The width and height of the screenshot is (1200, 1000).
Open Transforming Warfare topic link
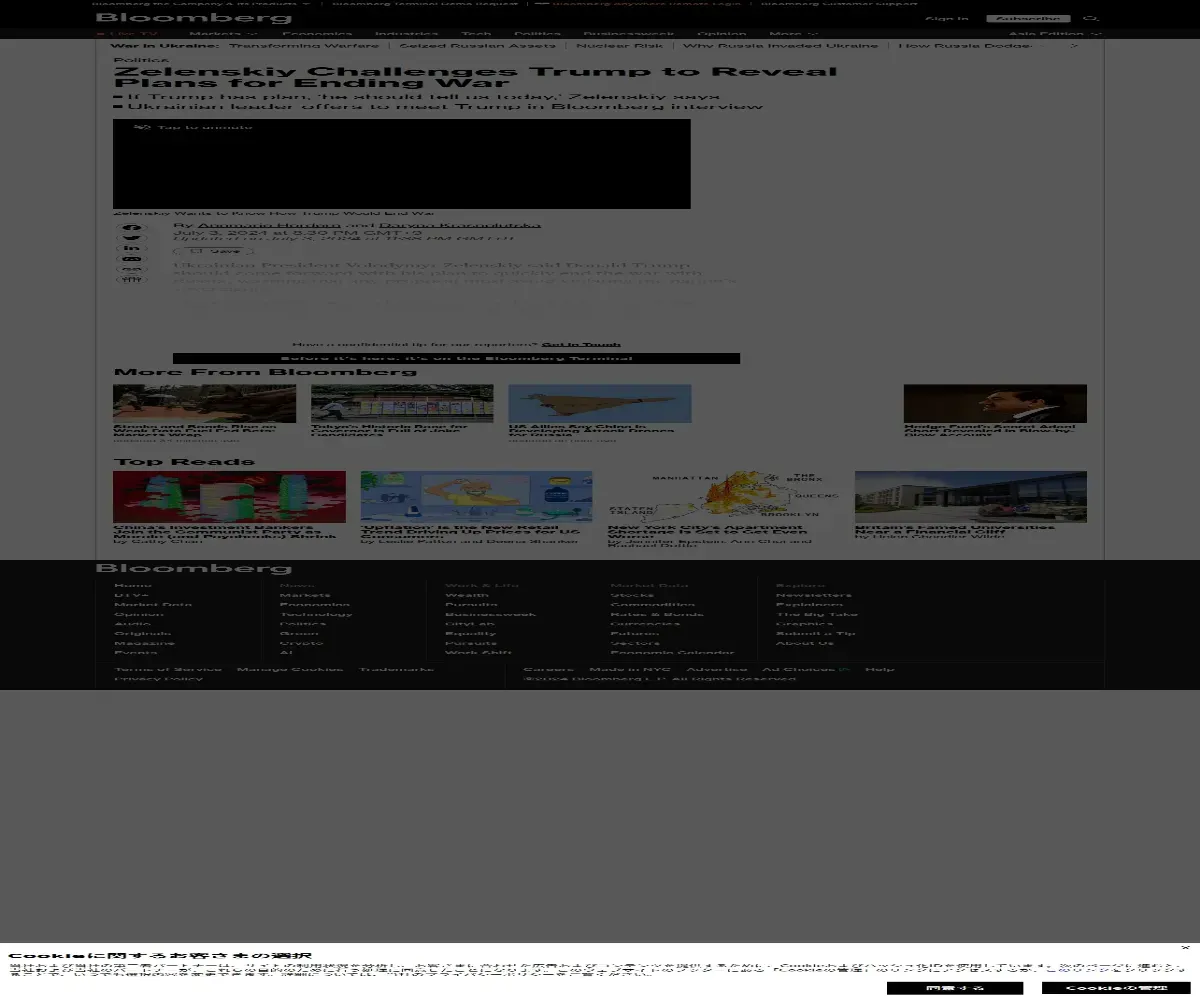click(x=302, y=46)
